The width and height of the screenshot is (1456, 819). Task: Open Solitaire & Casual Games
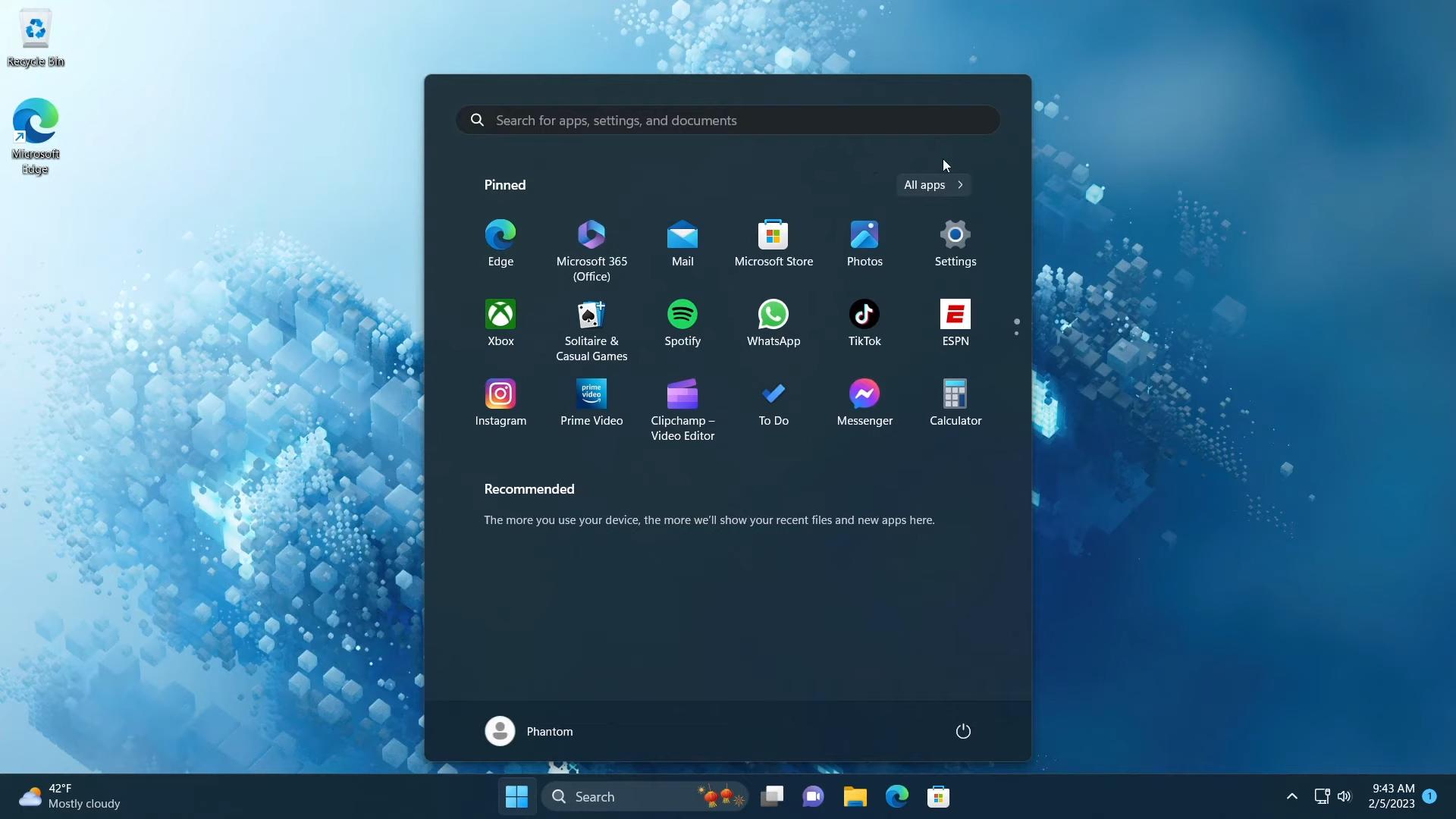(x=591, y=331)
